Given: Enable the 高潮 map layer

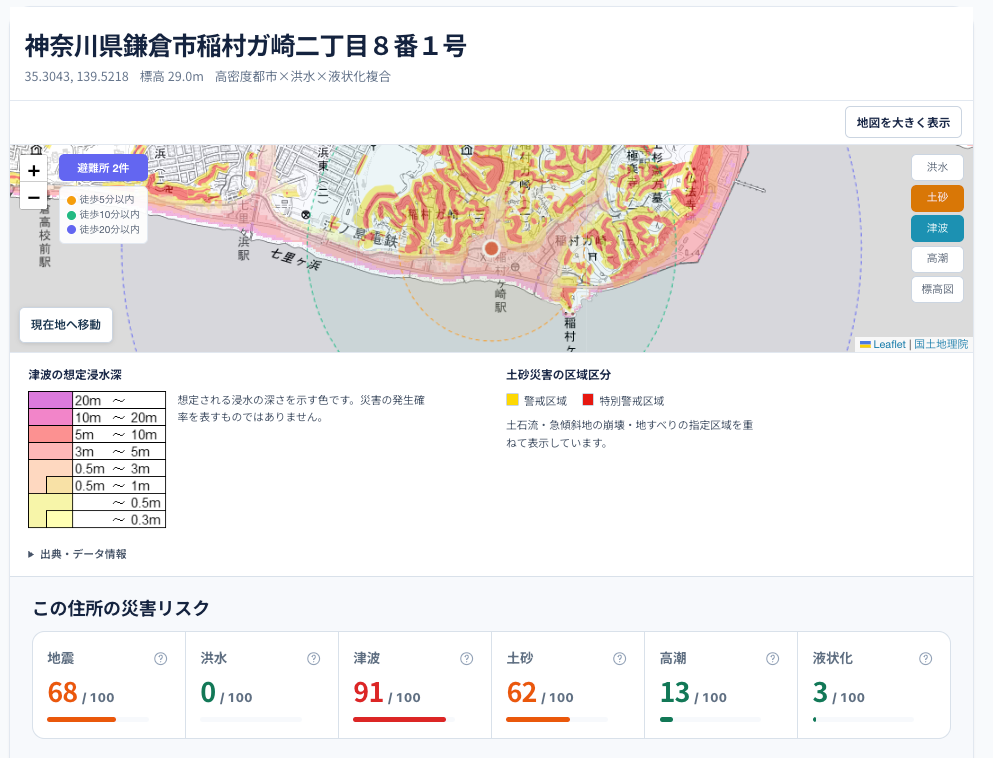Looking at the screenshot, I should [x=937, y=258].
